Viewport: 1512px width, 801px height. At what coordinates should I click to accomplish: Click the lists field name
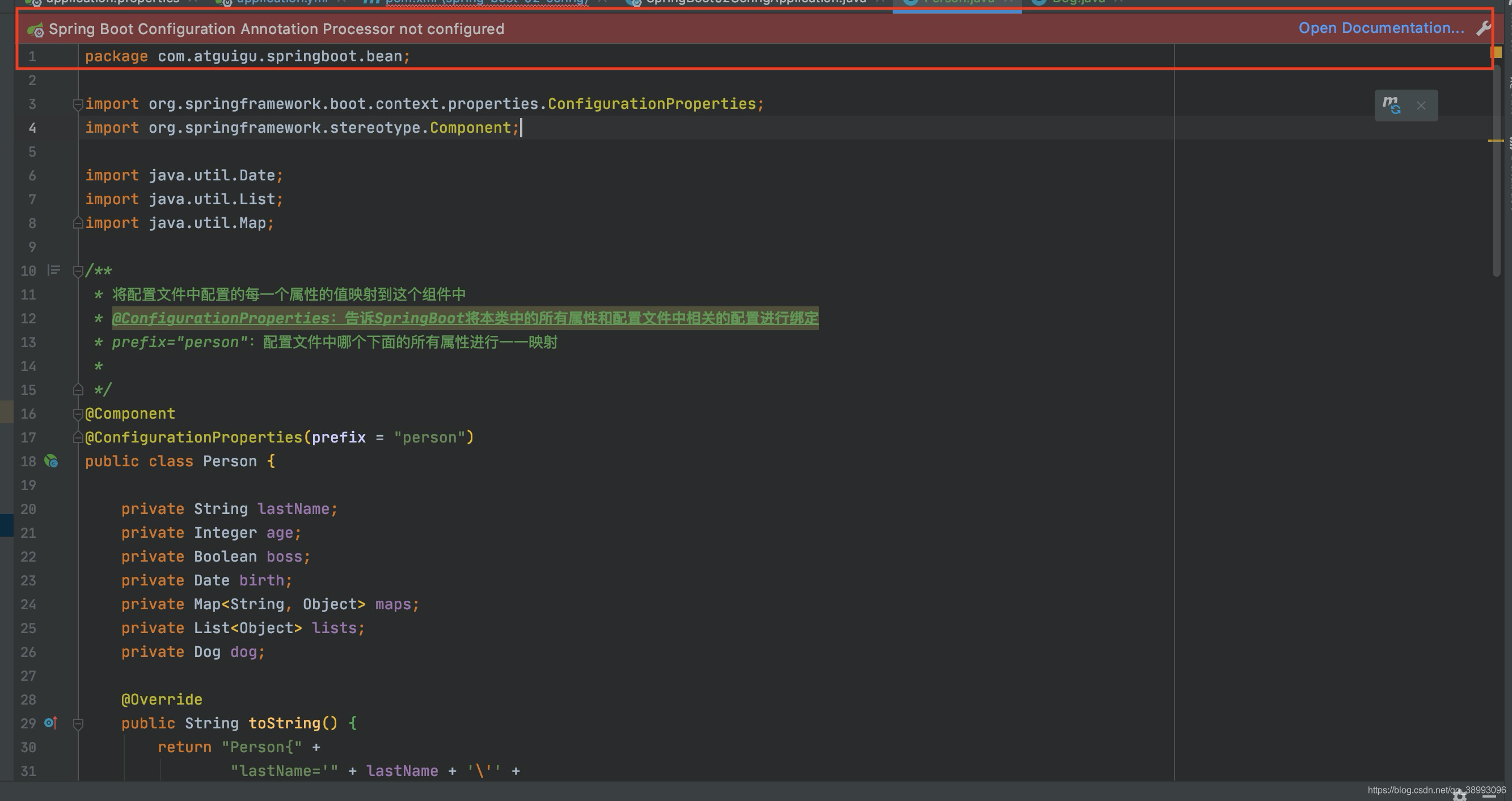click(334, 629)
